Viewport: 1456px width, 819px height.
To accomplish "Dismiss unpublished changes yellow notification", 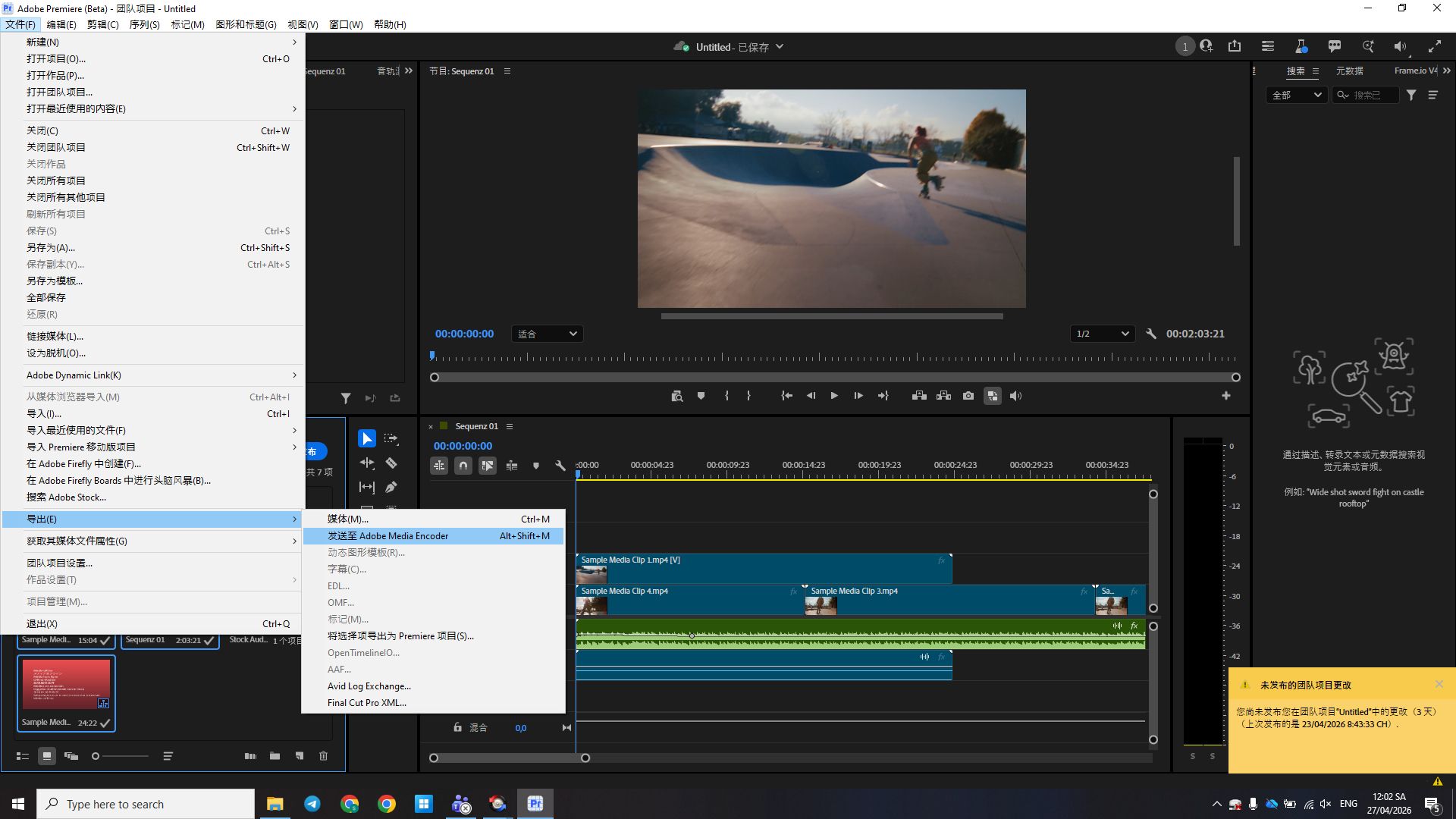I will click(x=1439, y=684).
